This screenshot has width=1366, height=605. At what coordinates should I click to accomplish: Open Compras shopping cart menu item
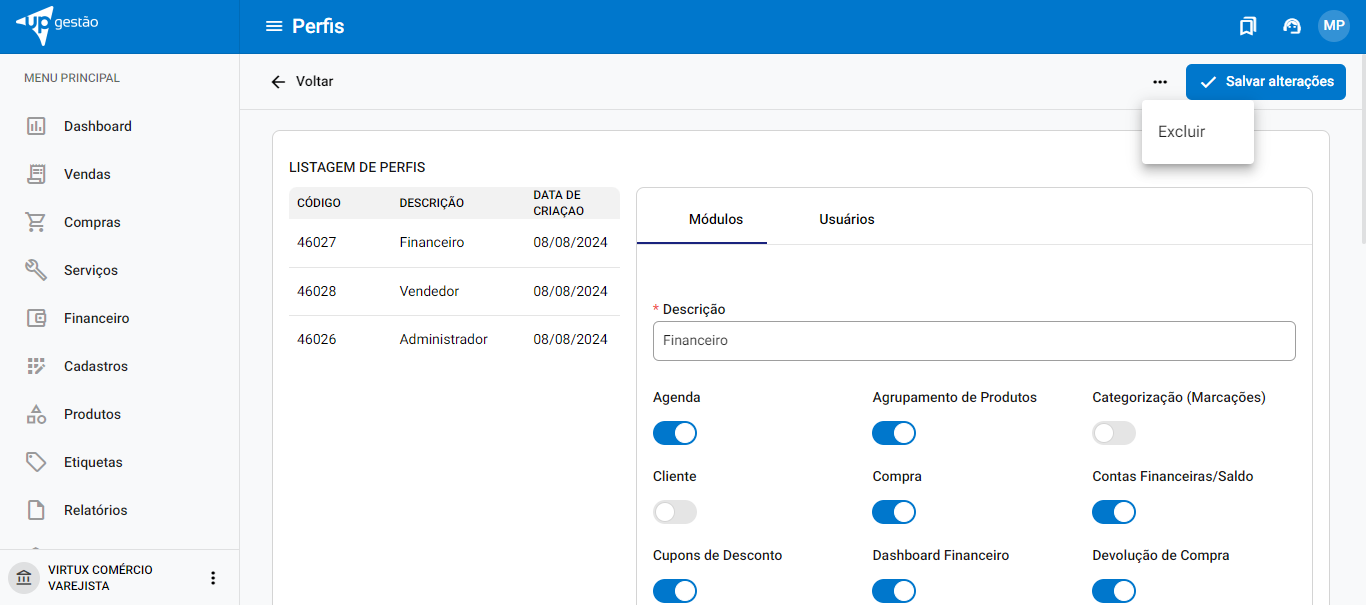tap(91, 222)
